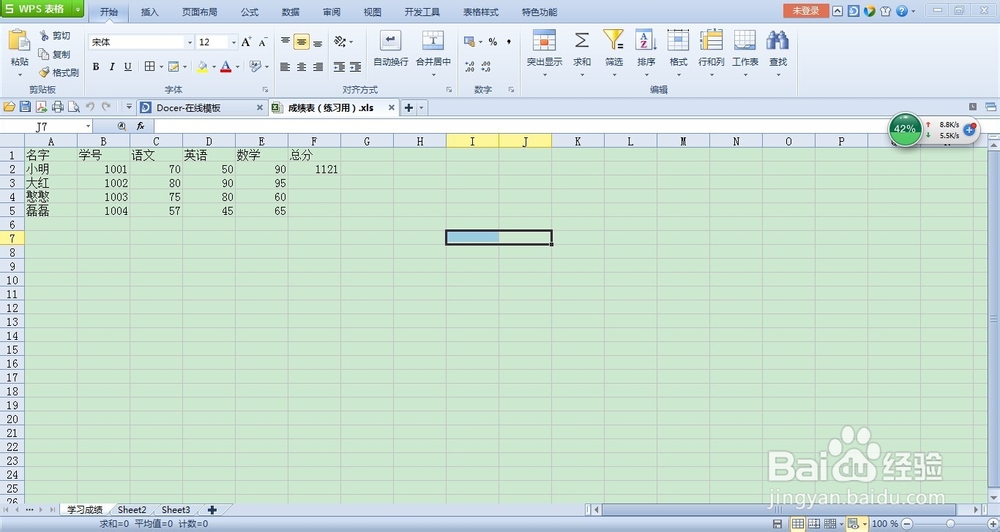Image resolution: width=1000 pixels, height=532 pixels.
Task: Click the Format (格式) cells icon
Action: coord(678,40)
